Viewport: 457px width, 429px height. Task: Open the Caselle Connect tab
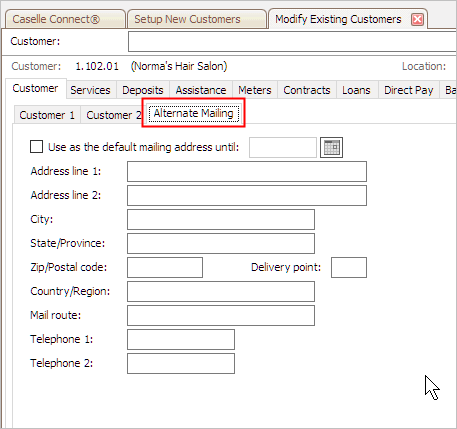click(x=65, y=19)
